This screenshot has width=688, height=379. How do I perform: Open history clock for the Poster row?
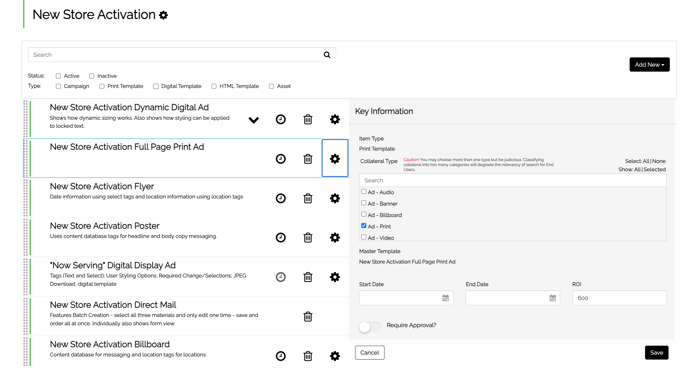[x=281, y=238]
